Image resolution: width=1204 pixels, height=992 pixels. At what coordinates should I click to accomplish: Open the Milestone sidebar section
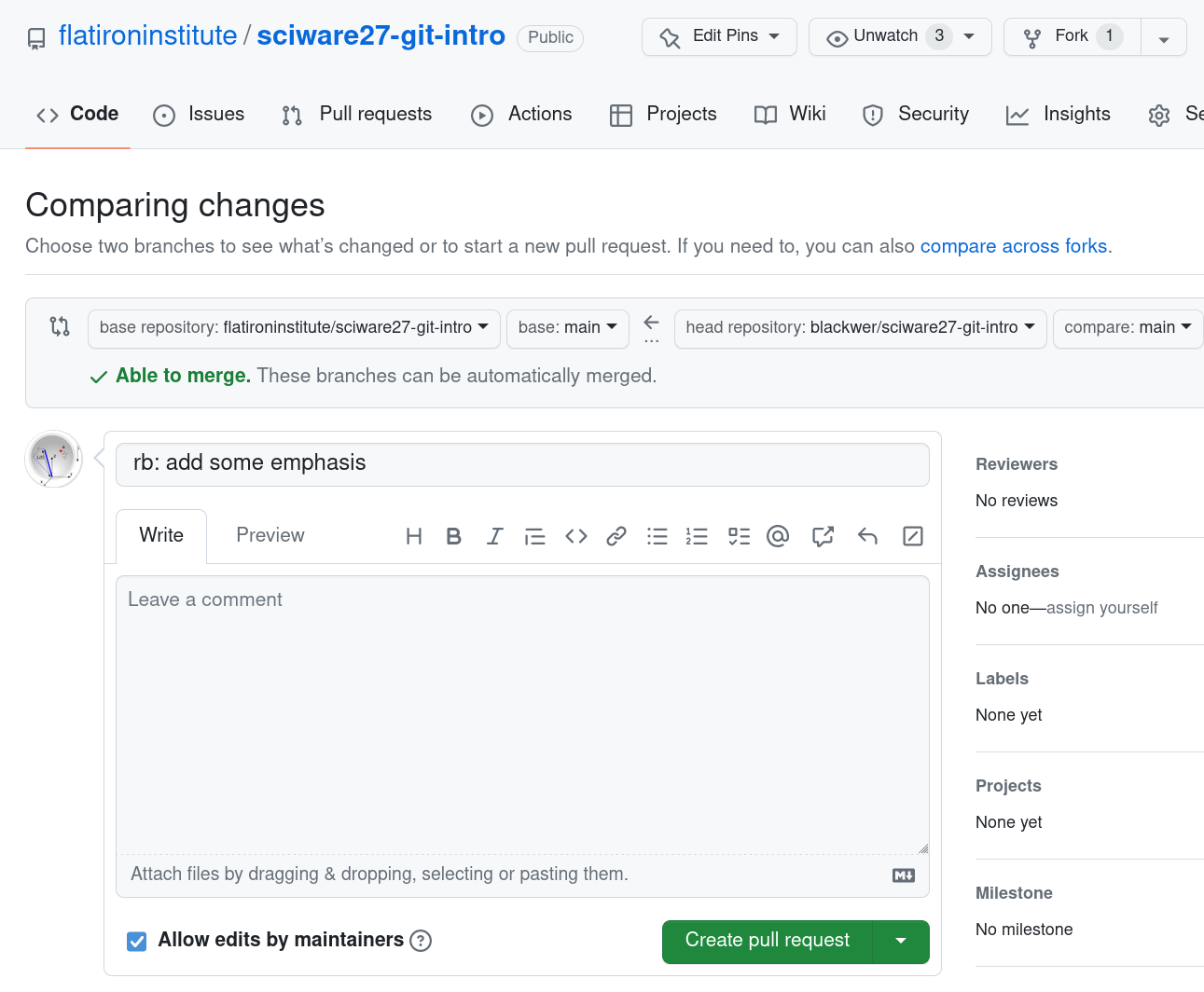[x=1014, y=893]
